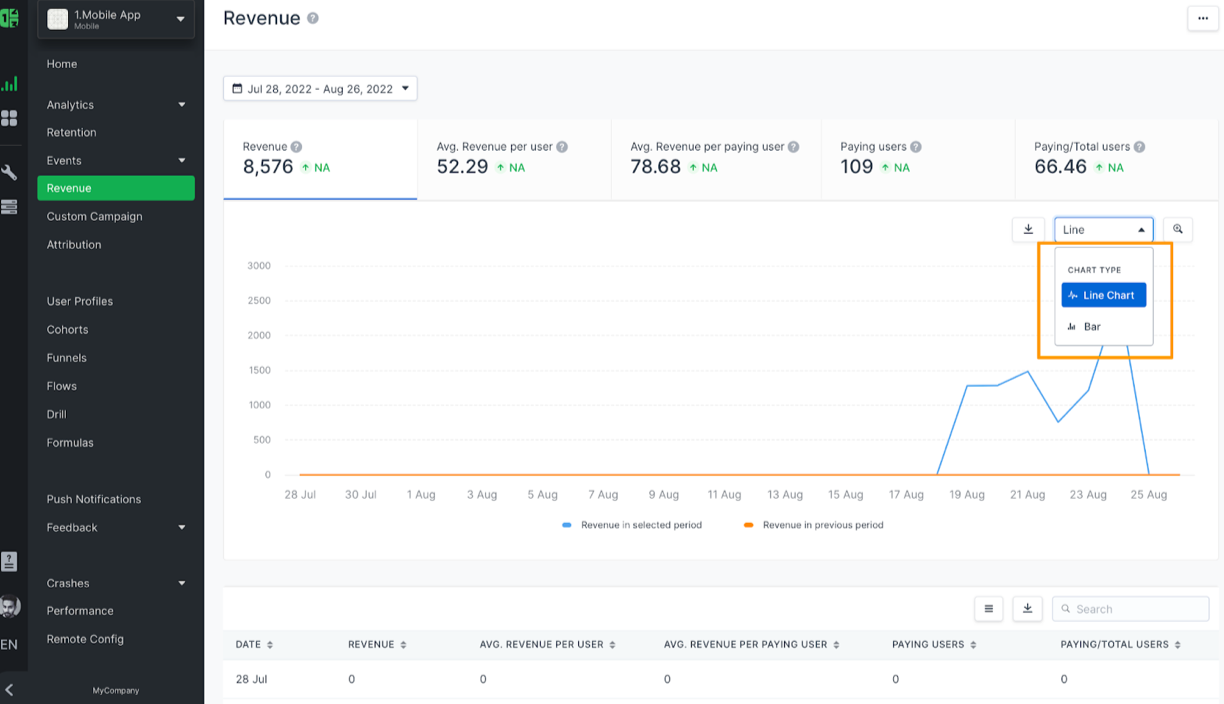Sort table by the DATE column

[254, 645]
